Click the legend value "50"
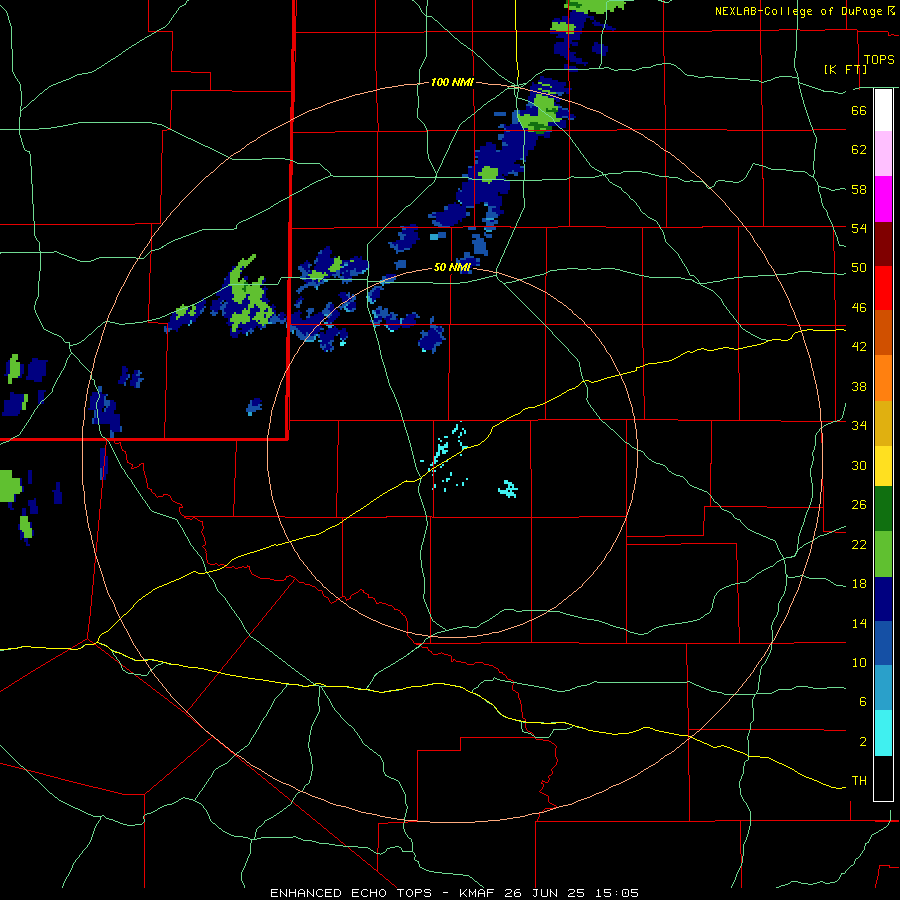The height and width of the screenshot is (900, 900). point(859,268)
